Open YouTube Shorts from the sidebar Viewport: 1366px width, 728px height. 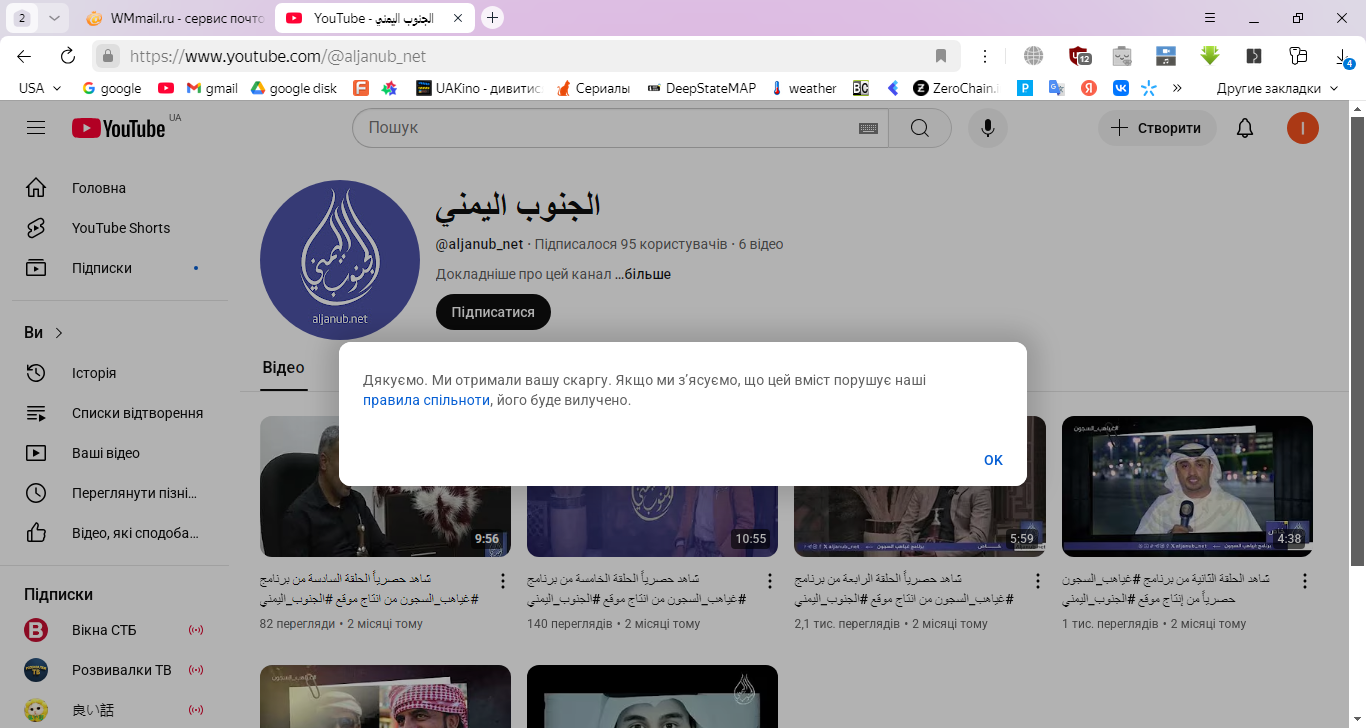[120, 228]
